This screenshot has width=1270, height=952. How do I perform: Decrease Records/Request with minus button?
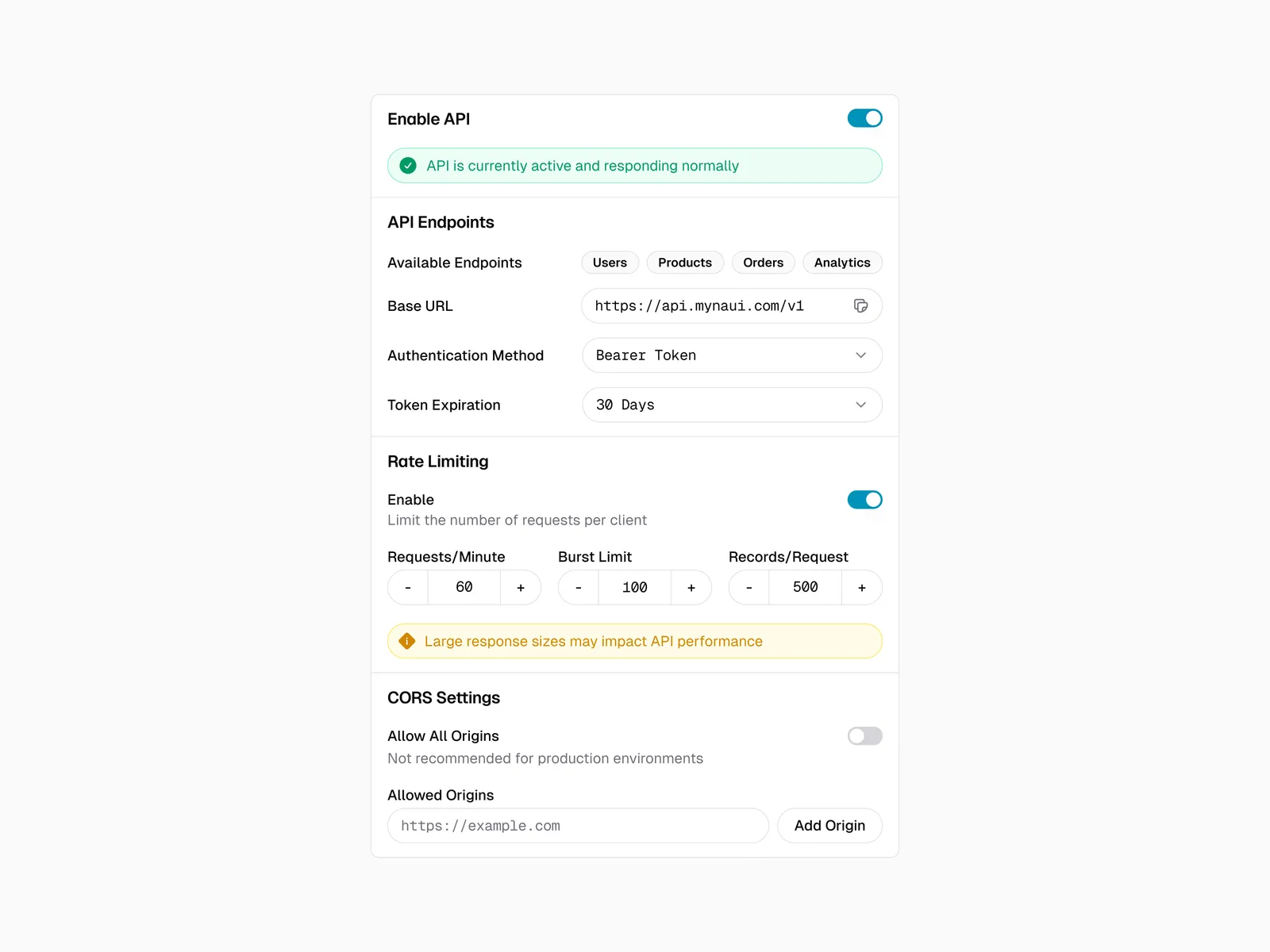pyautogui.click(x=749, y=588)
